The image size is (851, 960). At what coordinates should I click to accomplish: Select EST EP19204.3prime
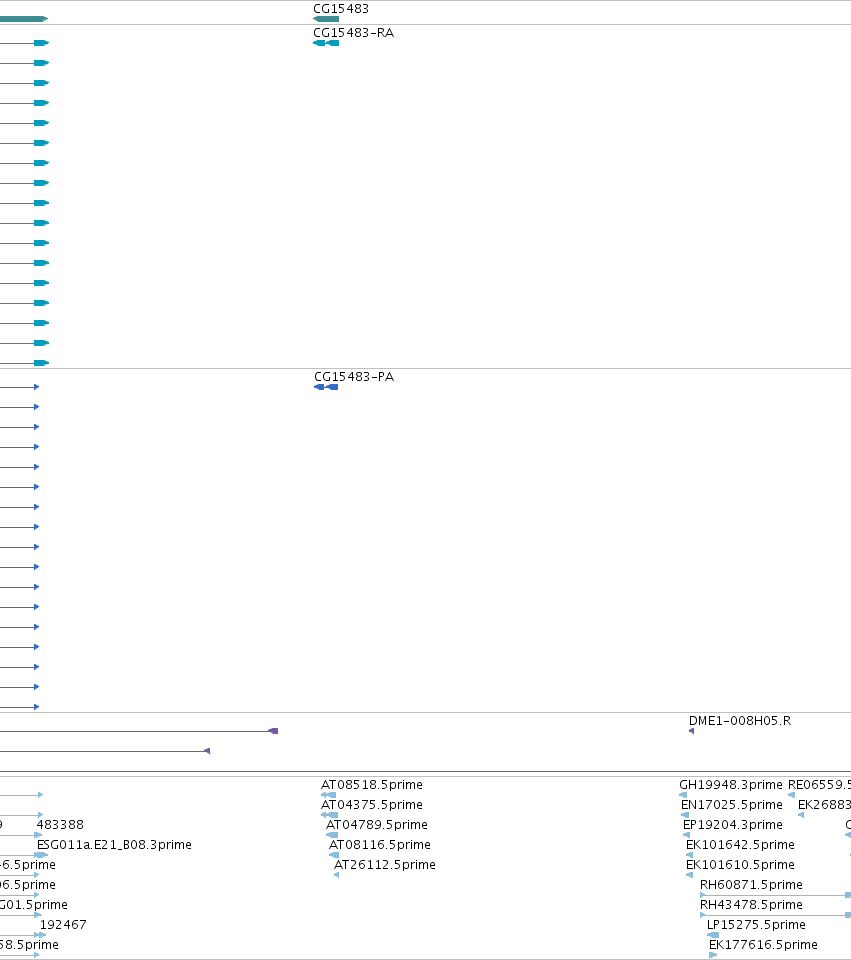click(x=732, y=825)
